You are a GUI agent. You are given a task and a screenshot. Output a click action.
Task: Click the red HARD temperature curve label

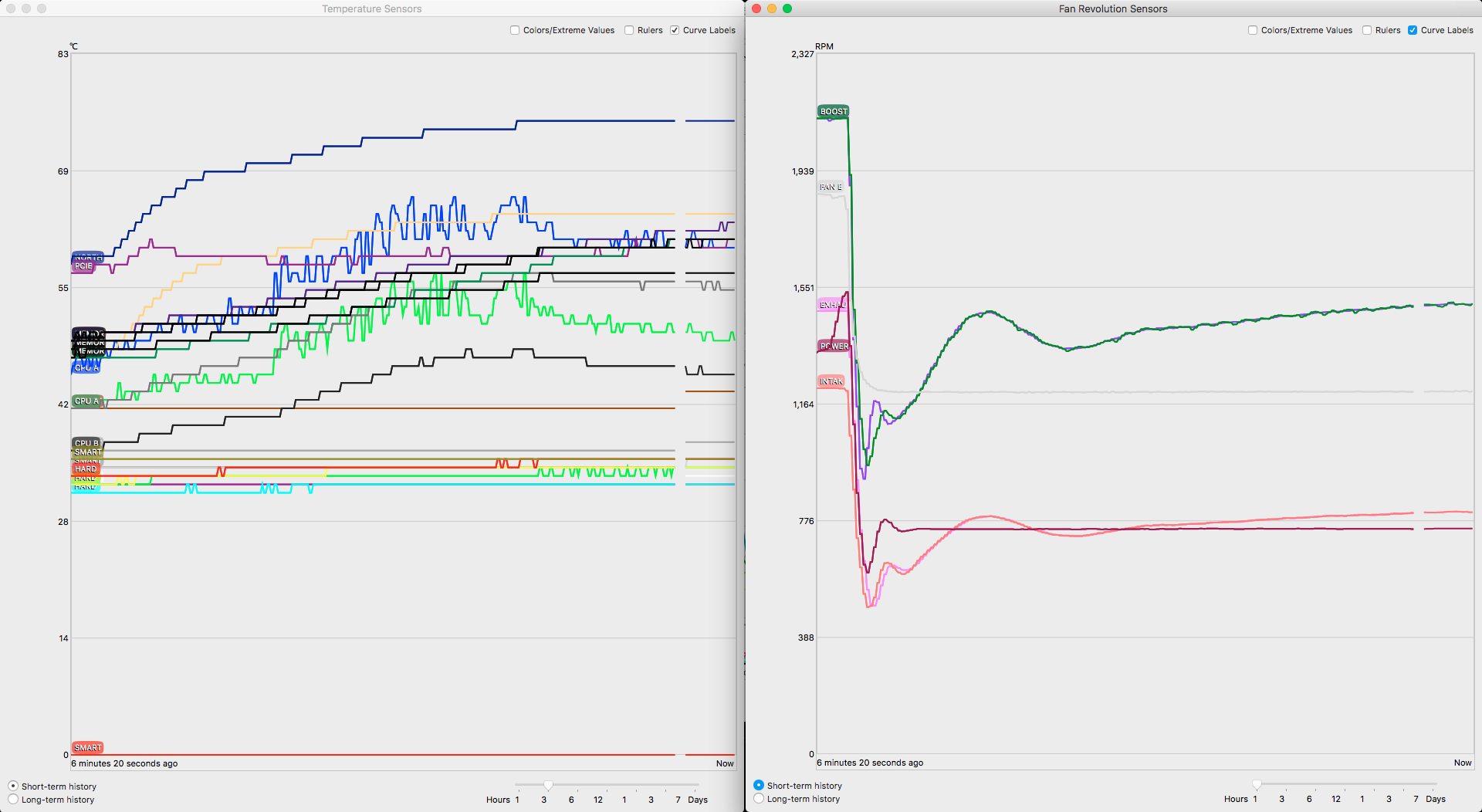click(85, 469)
